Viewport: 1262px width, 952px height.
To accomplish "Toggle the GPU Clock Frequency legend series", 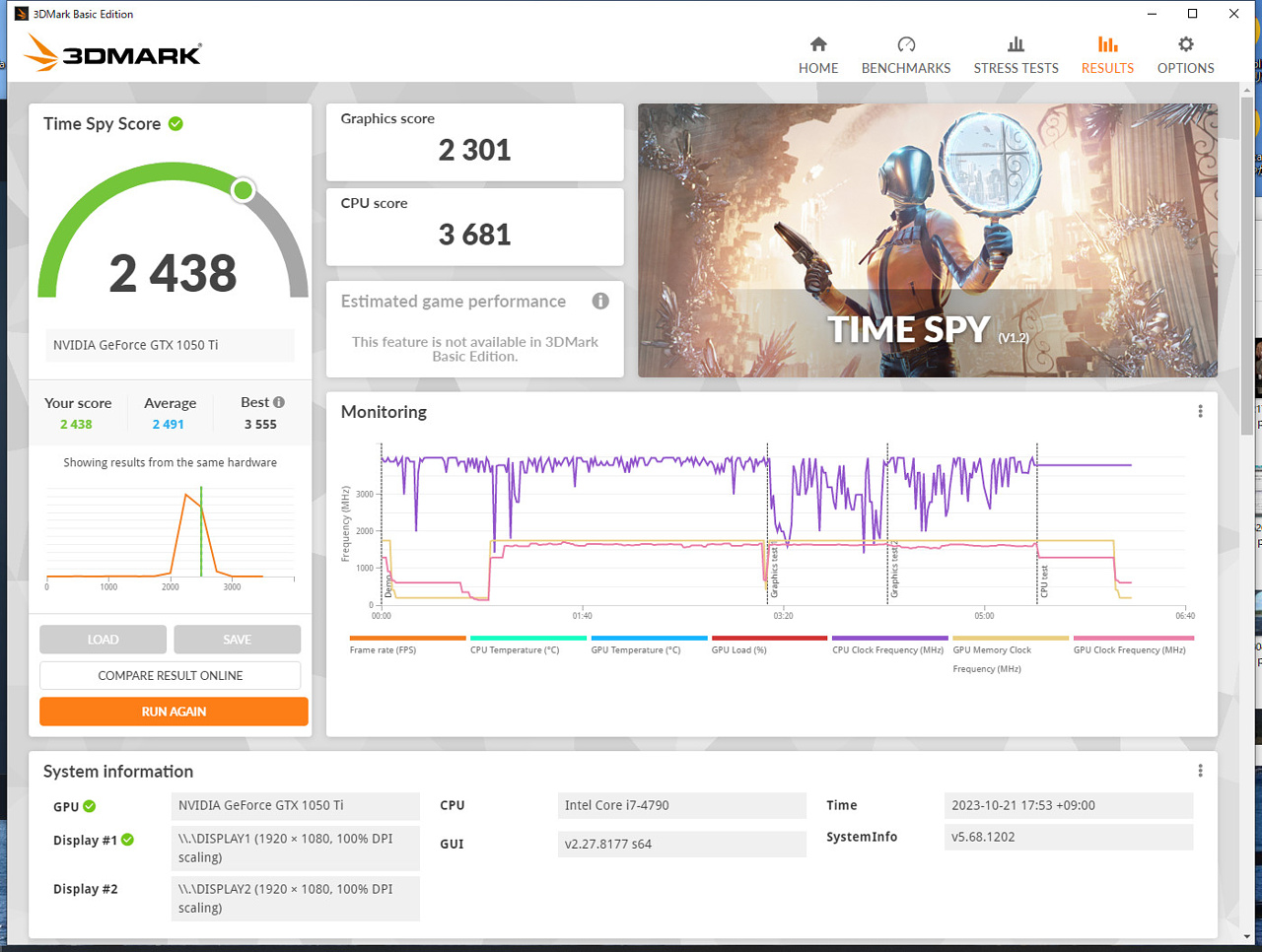I will click(x=1132, y=645).
